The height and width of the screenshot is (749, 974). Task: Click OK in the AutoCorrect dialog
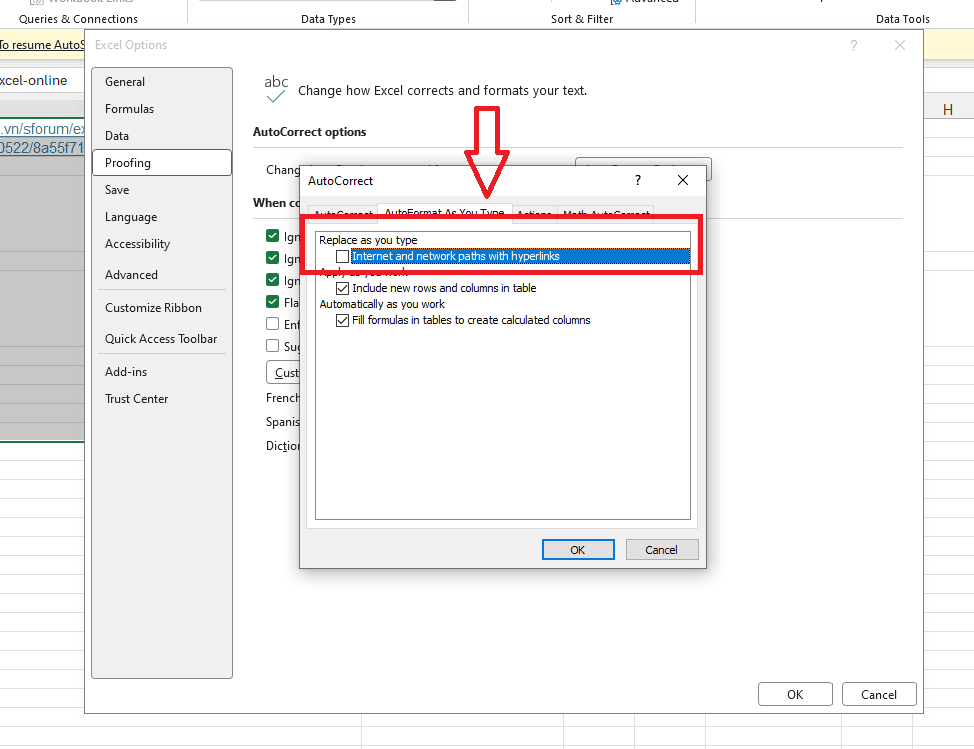coord(578,550)
